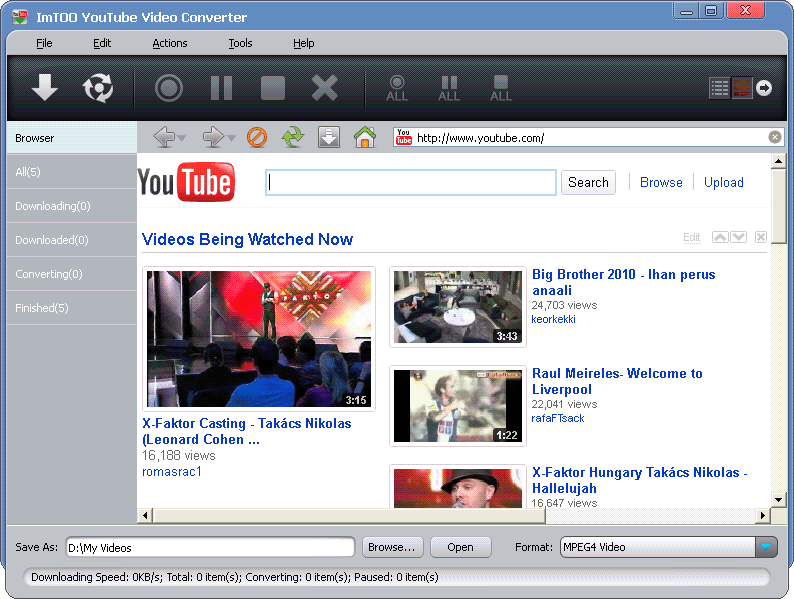The width and height of the screenshot is (794, 599).
Task: Click Edit link of Videos Being Watched
Action: point(692,237)
